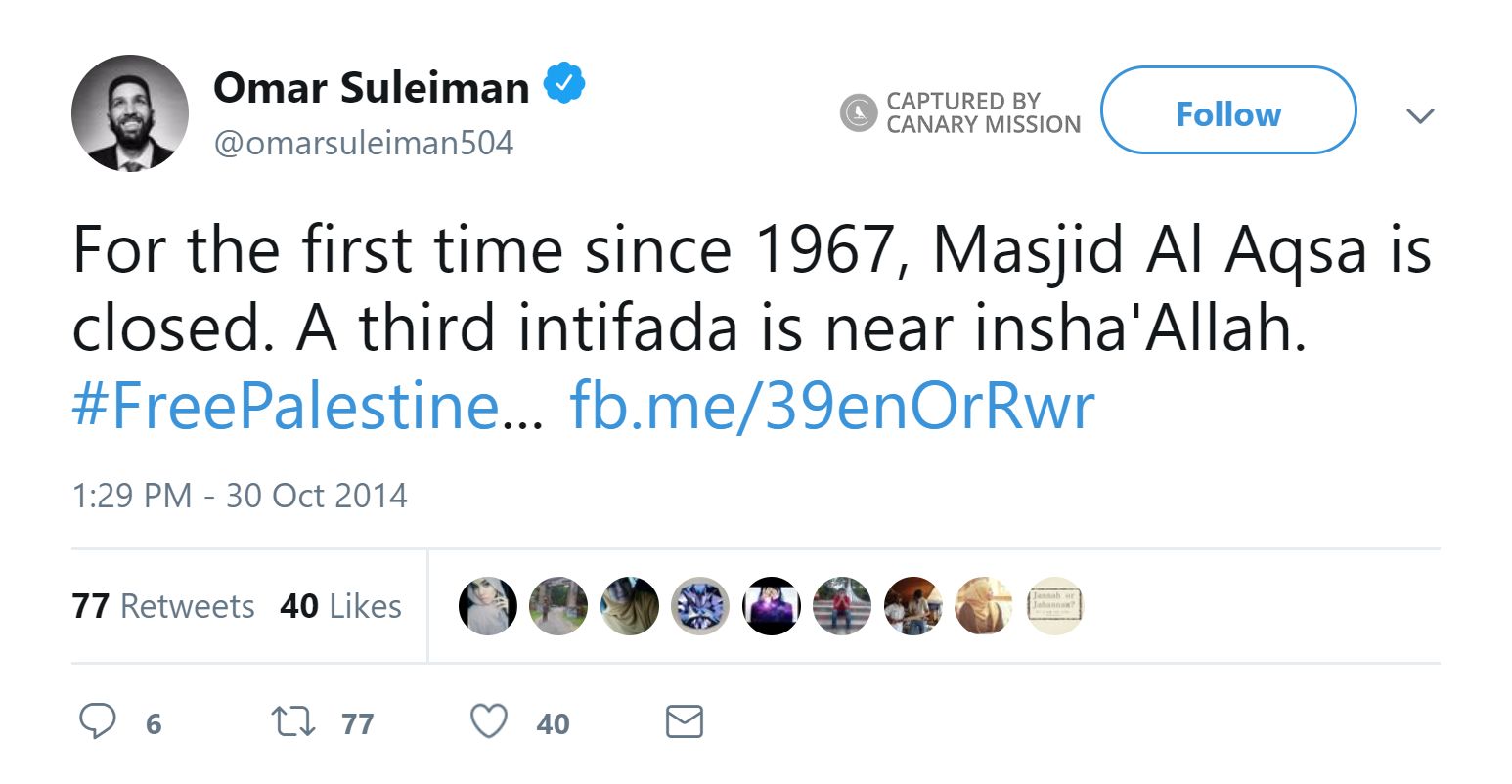The width and height of the screenshot is (1512, 784).
Task: Click the diamond avatar in the likes row
Action: pyautogui.click(x=700, y=606)
